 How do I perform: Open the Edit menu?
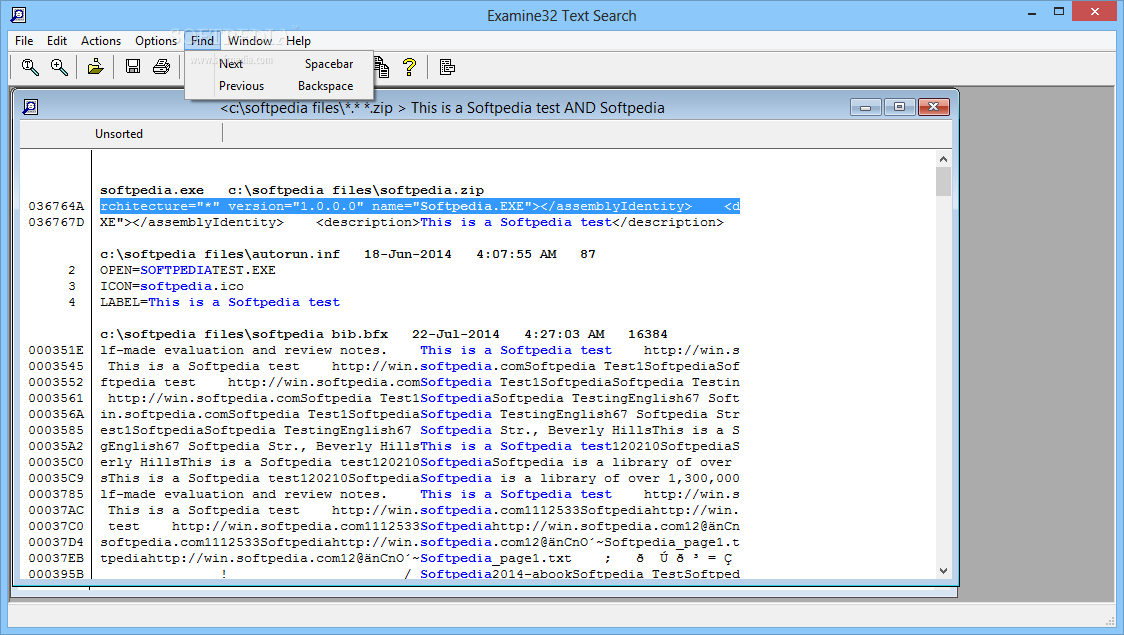[57, 41]
